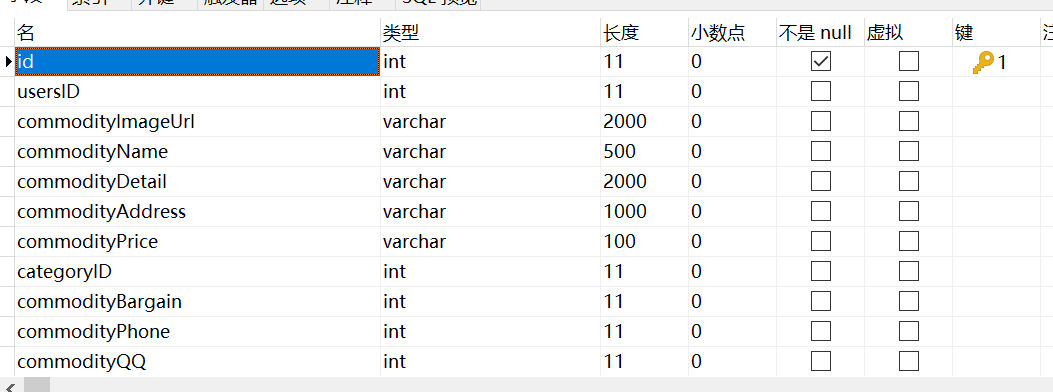Click the current-row arrow indicator beside id

tap(8, 62)
